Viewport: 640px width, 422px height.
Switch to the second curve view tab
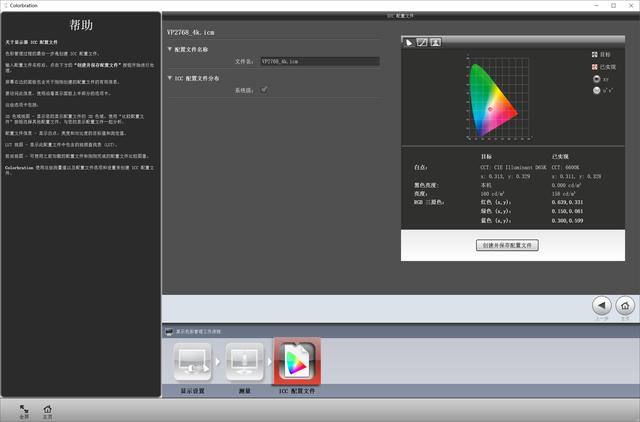422,42
